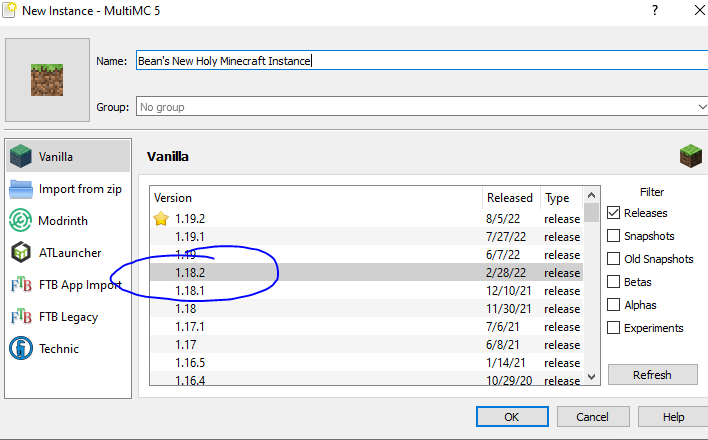
Task: Switch to Technic page
Action: pyautogui.click(x=59, y=349)
